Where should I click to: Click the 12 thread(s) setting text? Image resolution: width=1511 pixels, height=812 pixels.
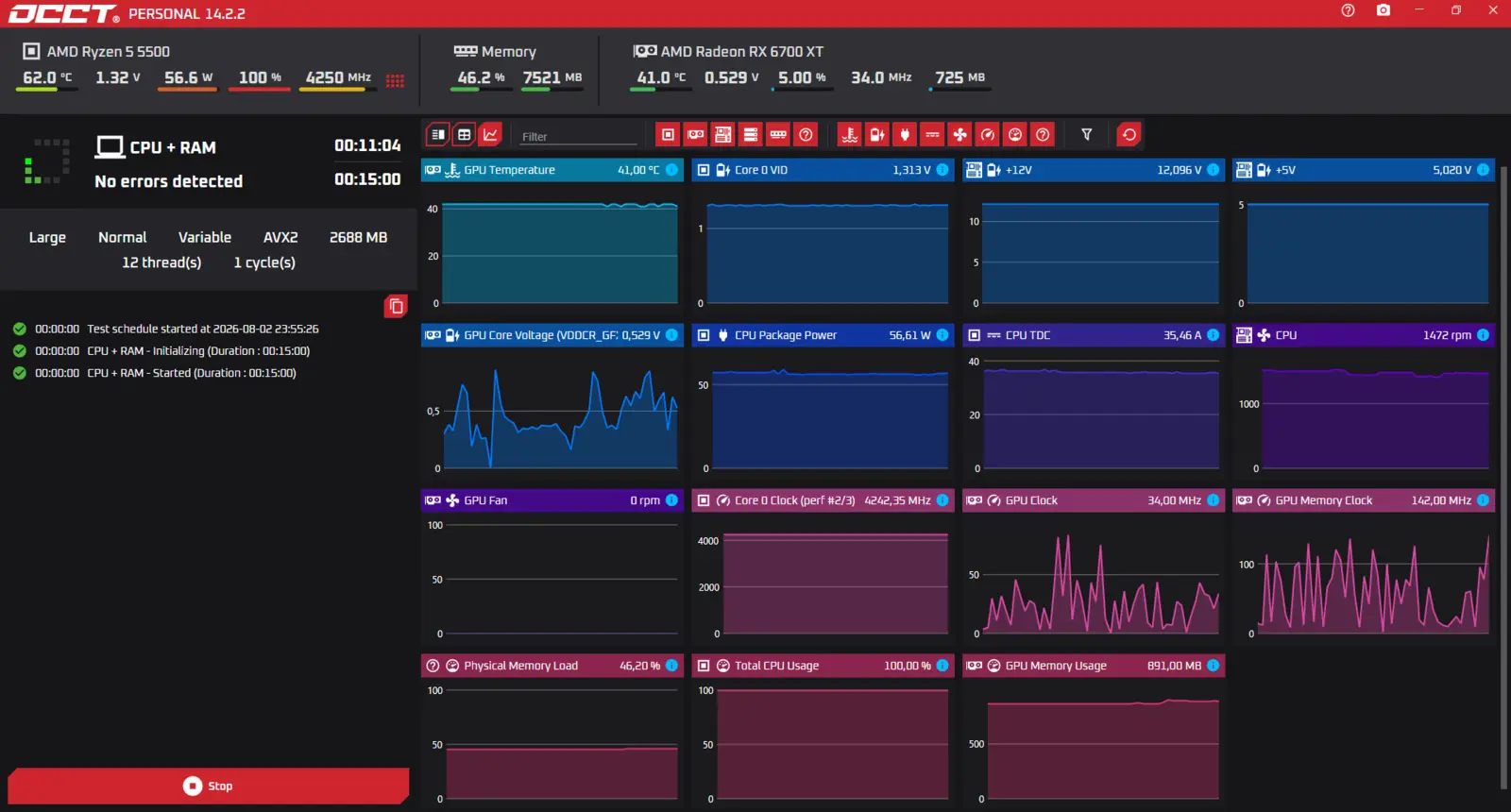[x=161, y=262]
